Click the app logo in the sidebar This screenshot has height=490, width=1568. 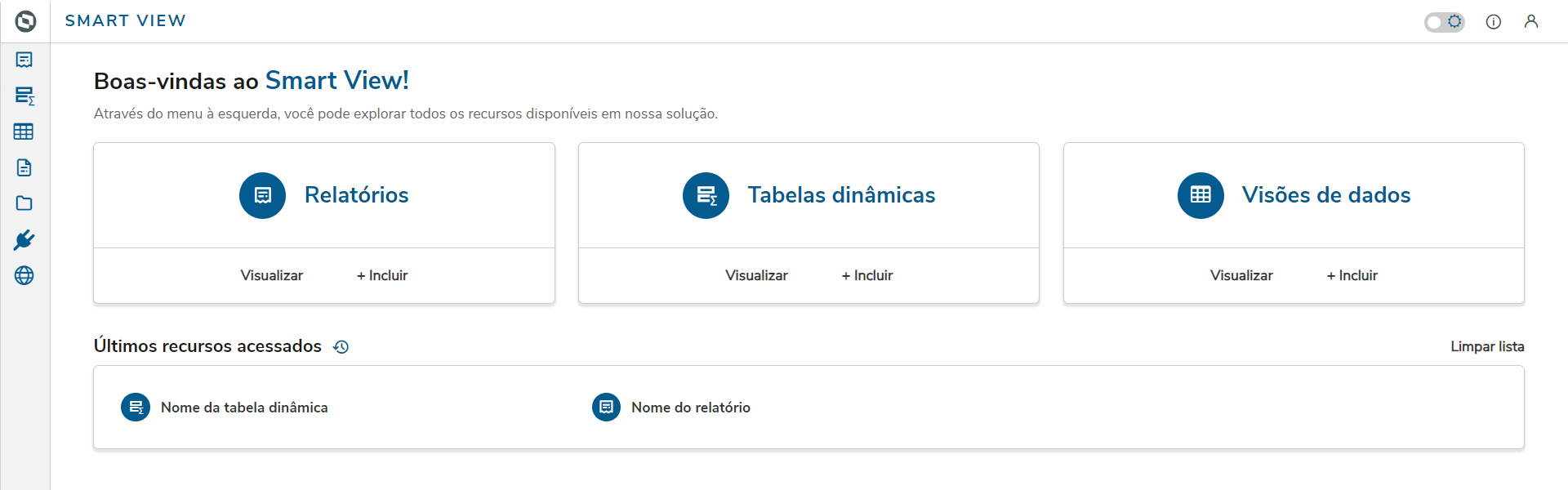[x=25, y=21]
